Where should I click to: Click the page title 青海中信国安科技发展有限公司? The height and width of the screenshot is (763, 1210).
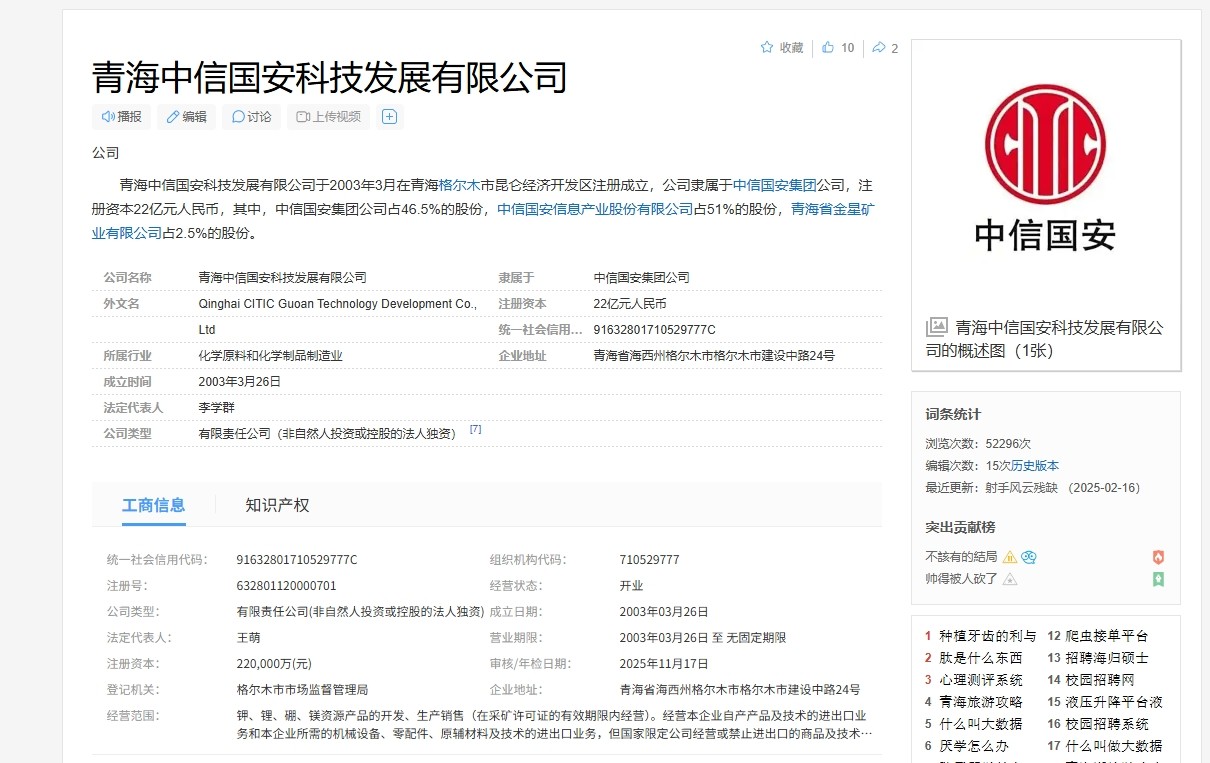(330, 77)
